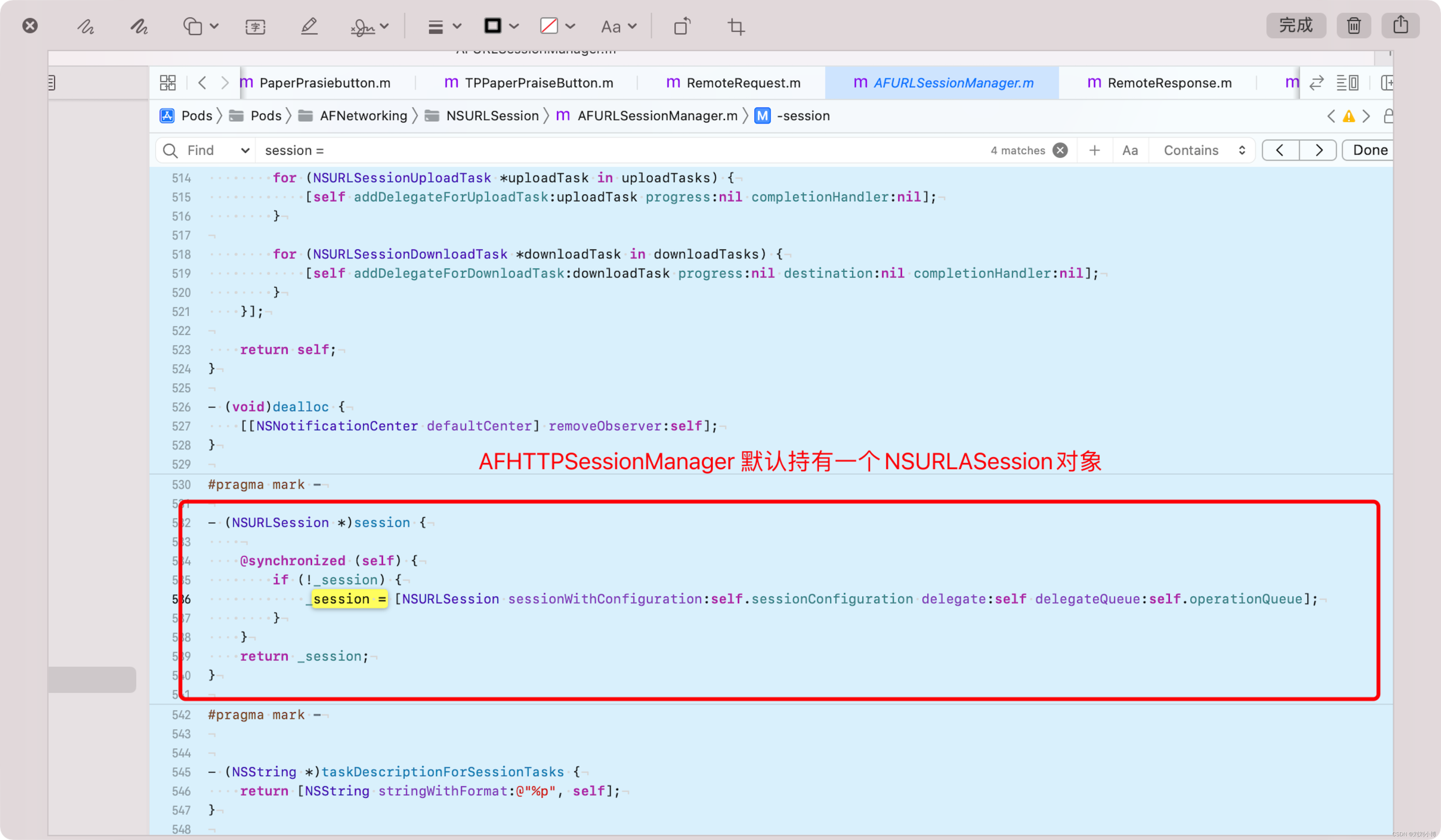Viewport: 1441px width, 840px height.
Task: Open the Signature tool menu
Action: pyautogui.click(x=370, y=26)
